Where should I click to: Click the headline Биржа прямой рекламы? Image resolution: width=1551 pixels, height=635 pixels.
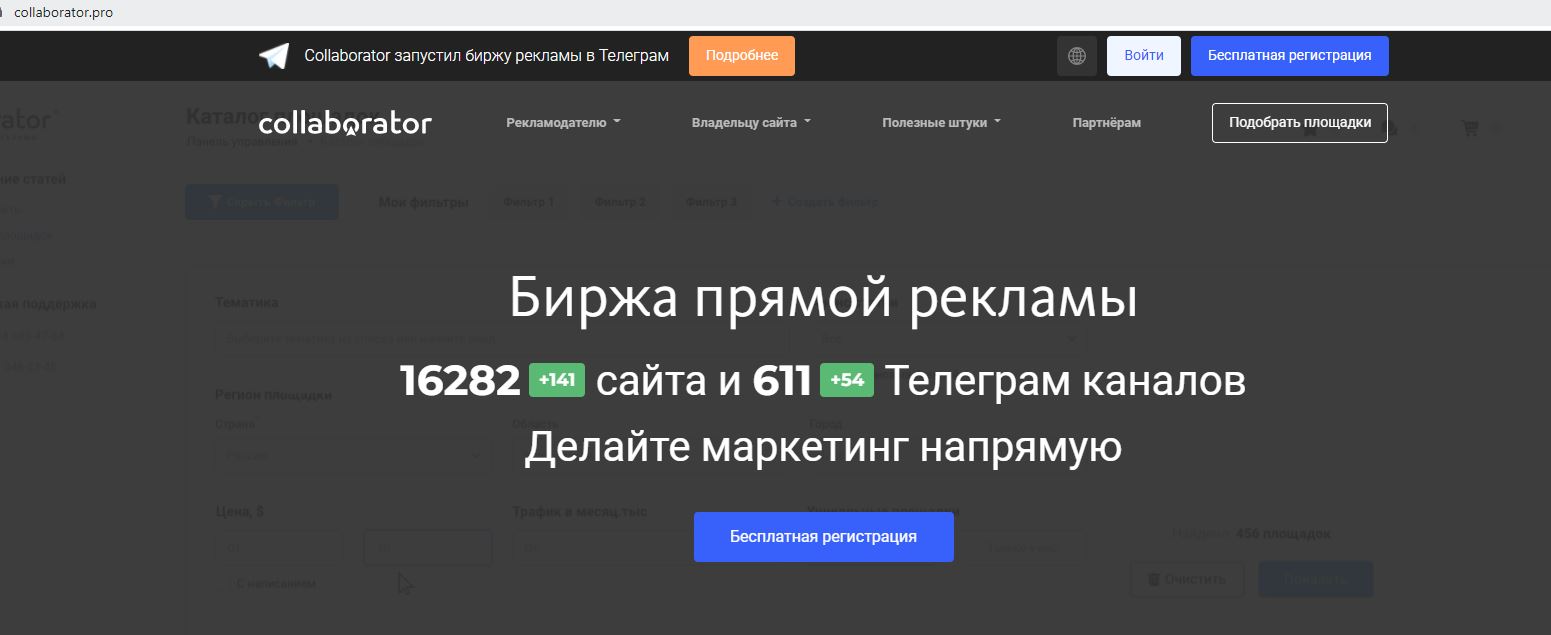[823, 298]
